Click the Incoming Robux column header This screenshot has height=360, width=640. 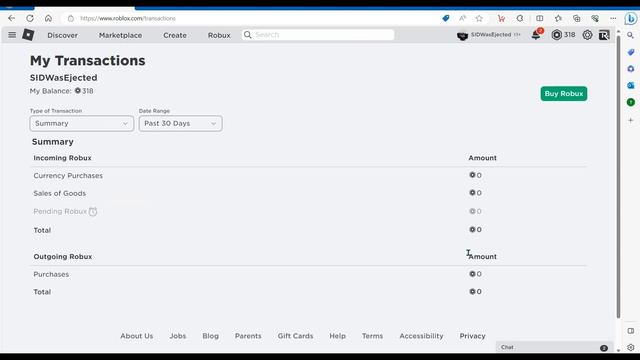click(62, 158)
